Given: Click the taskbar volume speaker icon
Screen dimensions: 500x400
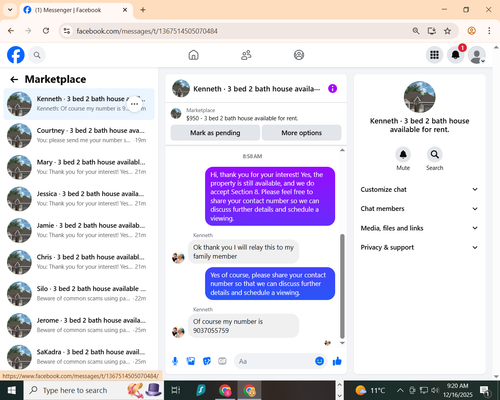Looking at the screenshot, I should point(434,390).
